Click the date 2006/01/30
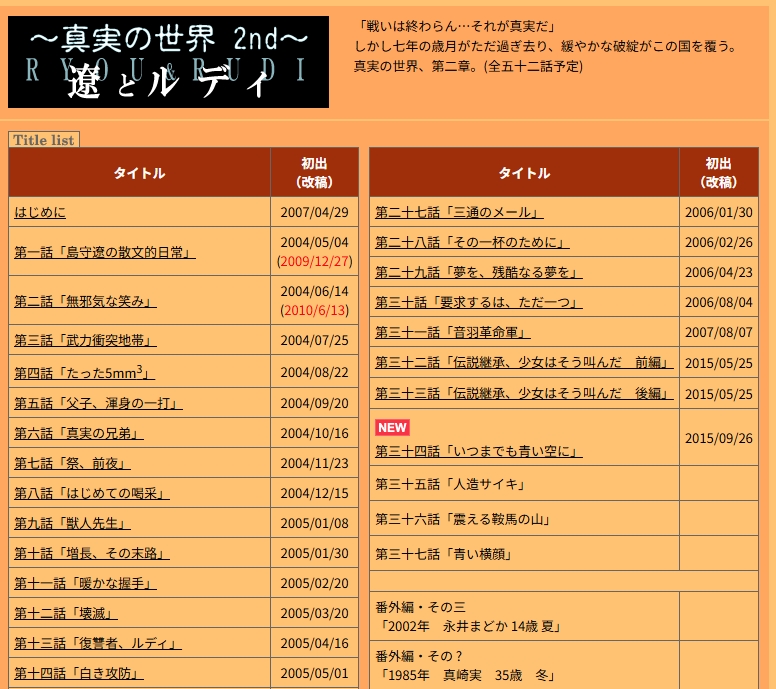Screen dimensions: 776x689 click(719, 212)
